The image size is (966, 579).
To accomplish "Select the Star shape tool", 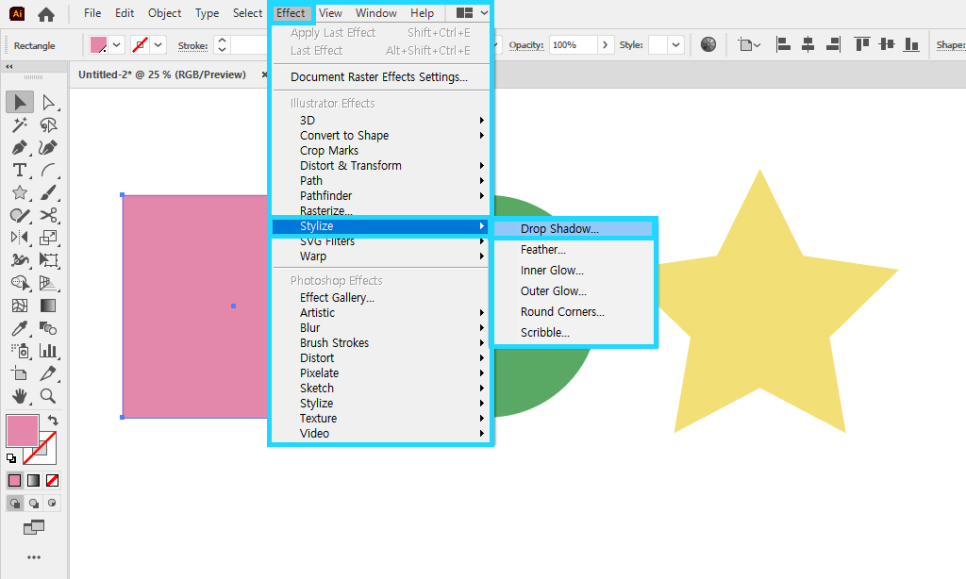I will point(20,193).
